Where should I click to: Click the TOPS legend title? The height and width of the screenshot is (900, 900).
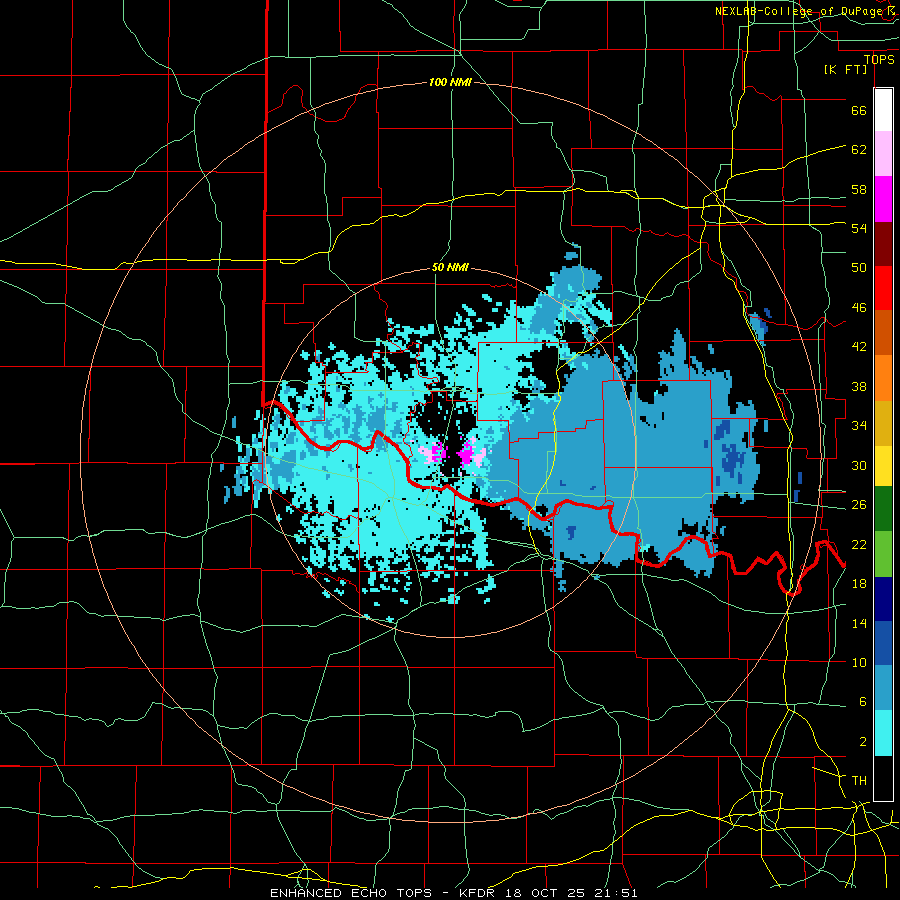coord(879,60)
